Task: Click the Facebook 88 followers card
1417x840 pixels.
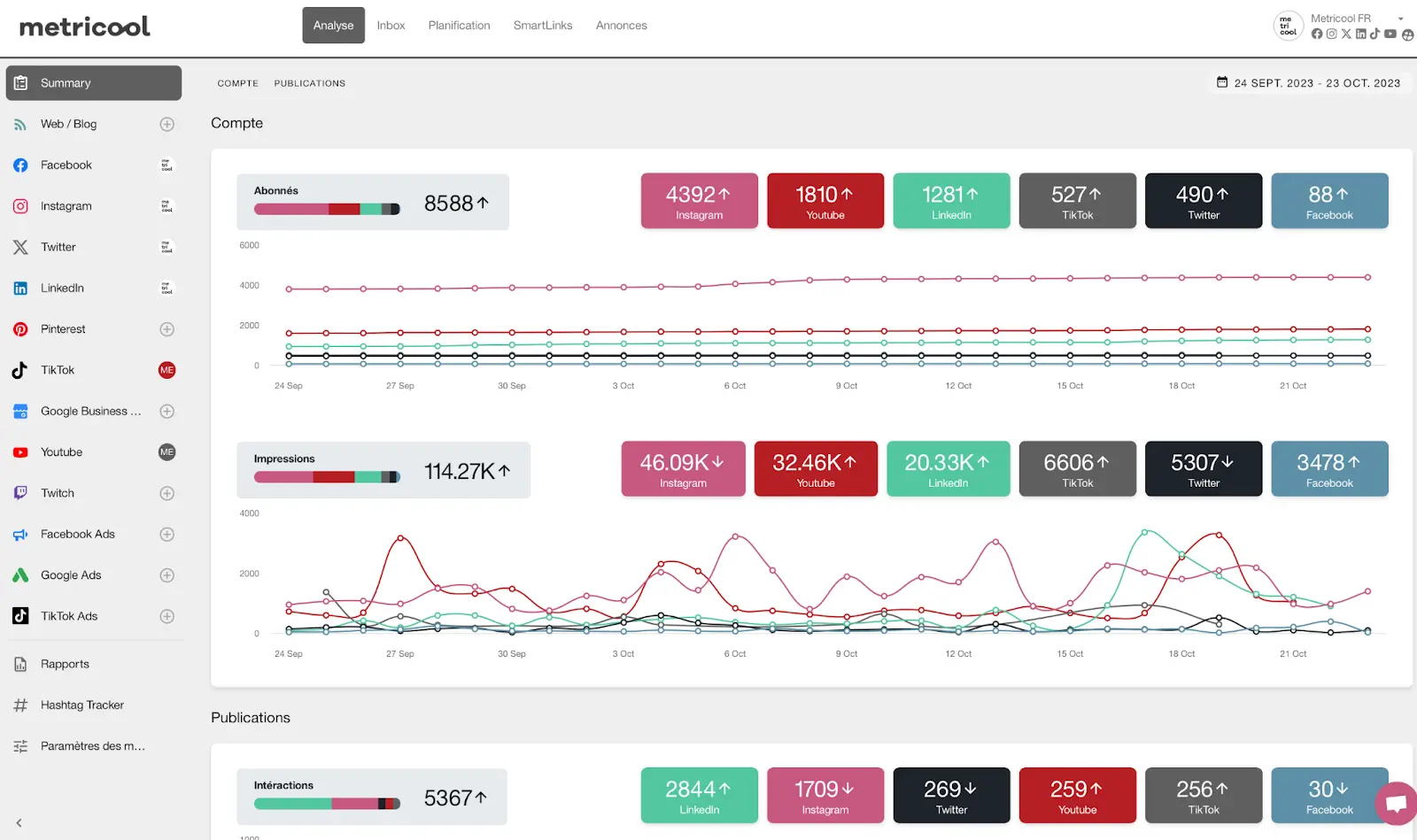Action: tap(1329, 201)
